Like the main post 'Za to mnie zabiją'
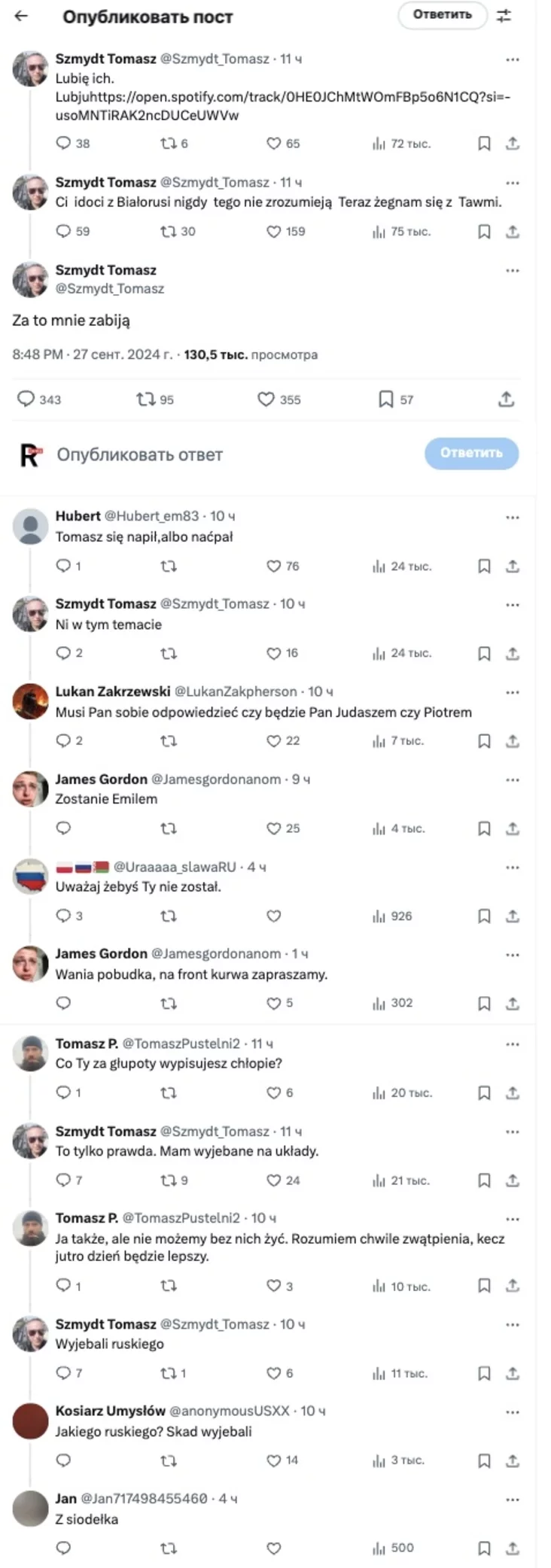This screenshot has width=551, height=1568. (x=266, y=400)
